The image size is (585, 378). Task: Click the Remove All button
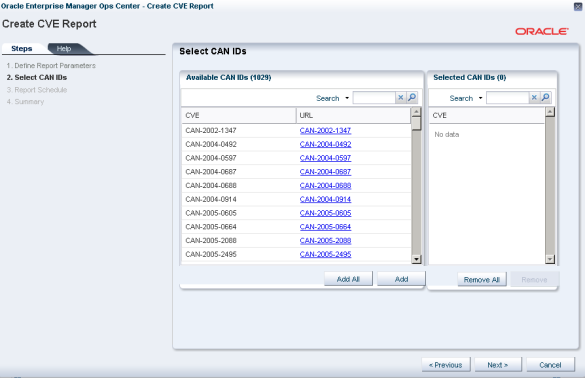[482, 279]
